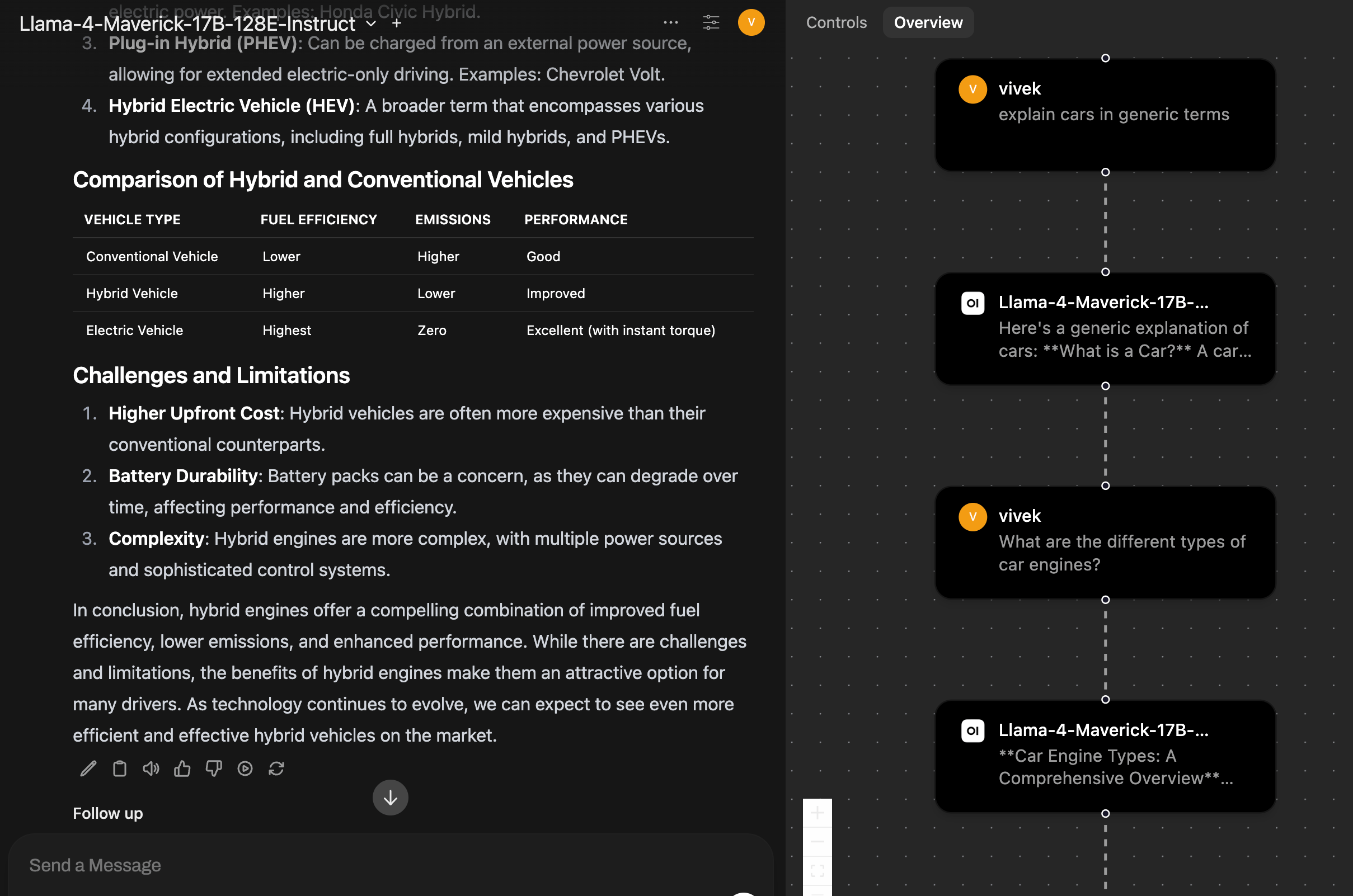Jump to bottom with down-arrow button
The height and width of the screenshot is (896, 1353).
pos(391,798)
